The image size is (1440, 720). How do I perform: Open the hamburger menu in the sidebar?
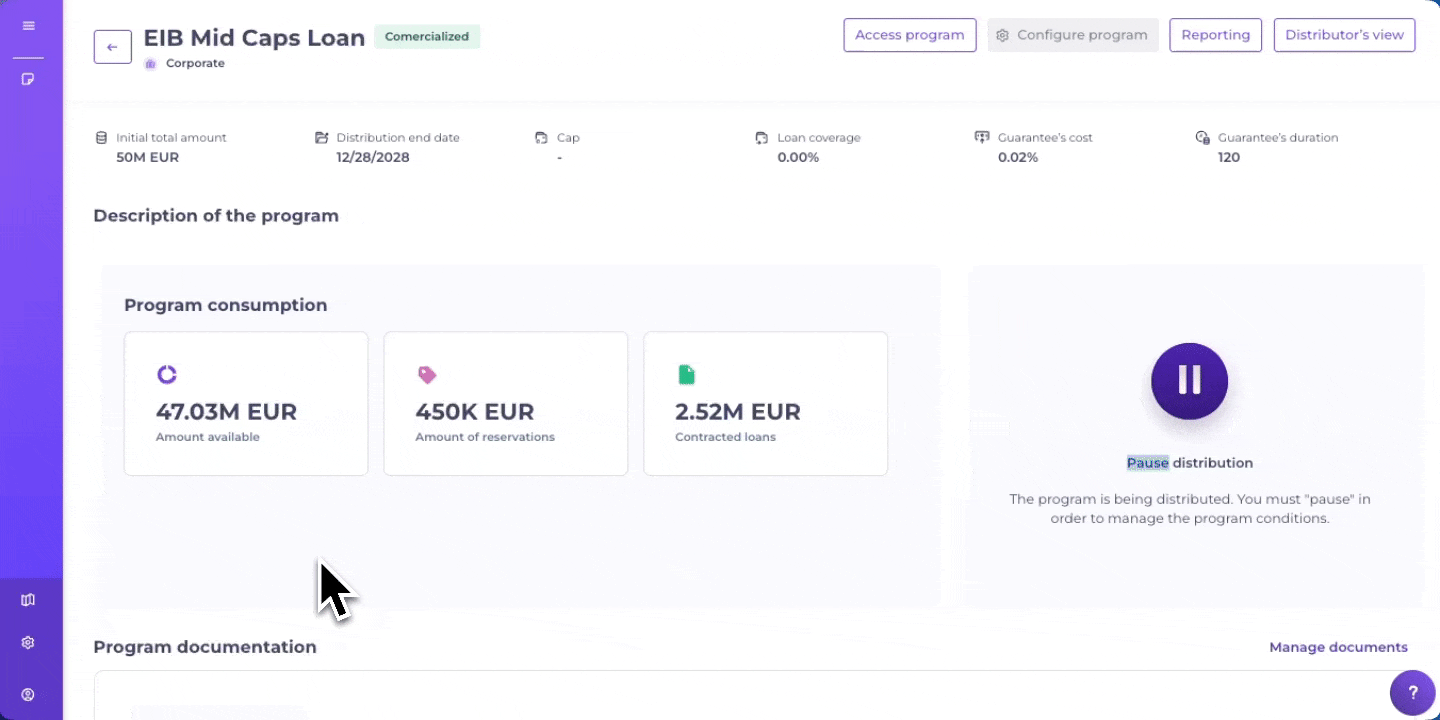(28, 26)
